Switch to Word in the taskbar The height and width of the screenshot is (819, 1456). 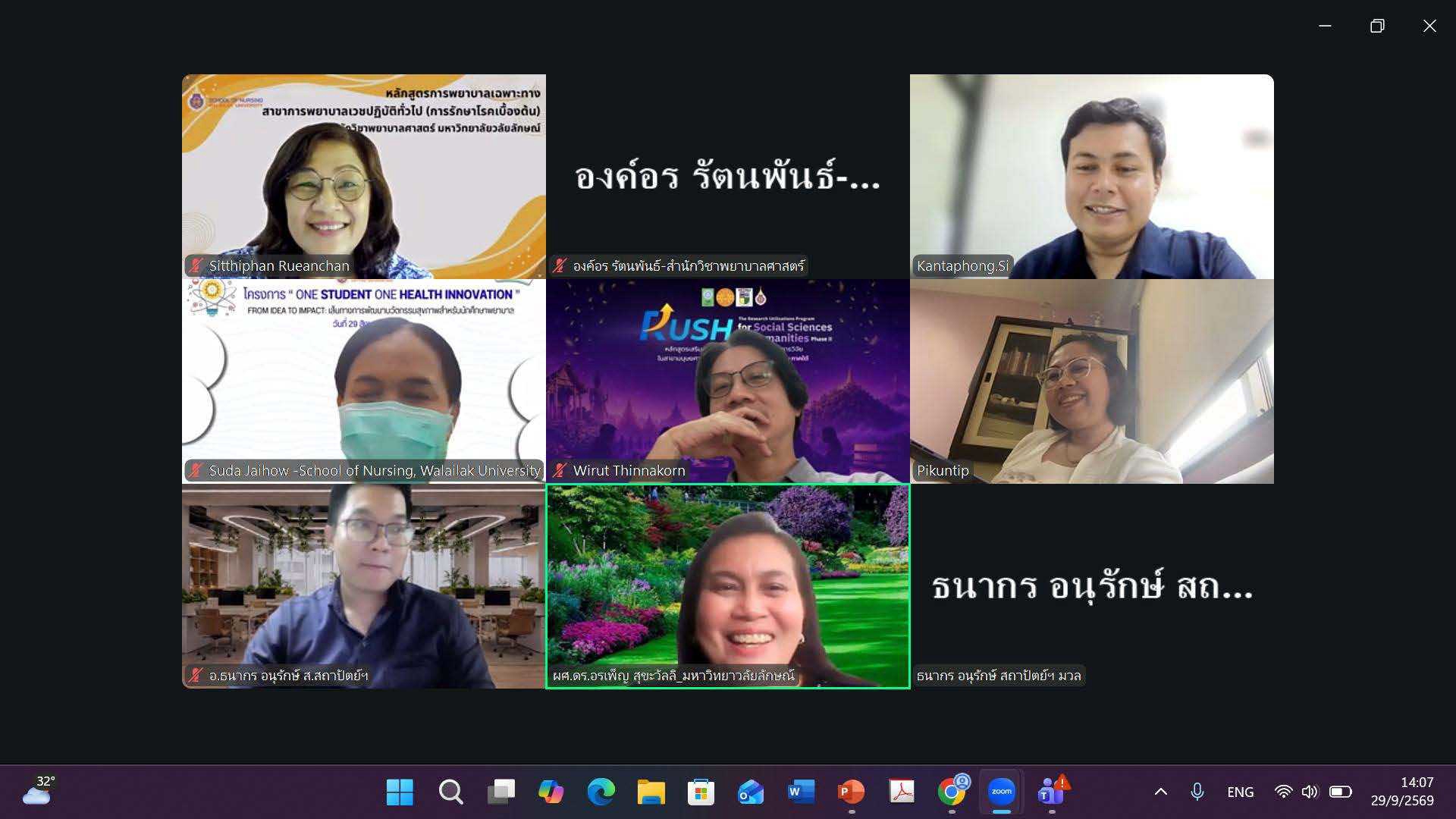point(801,792)
